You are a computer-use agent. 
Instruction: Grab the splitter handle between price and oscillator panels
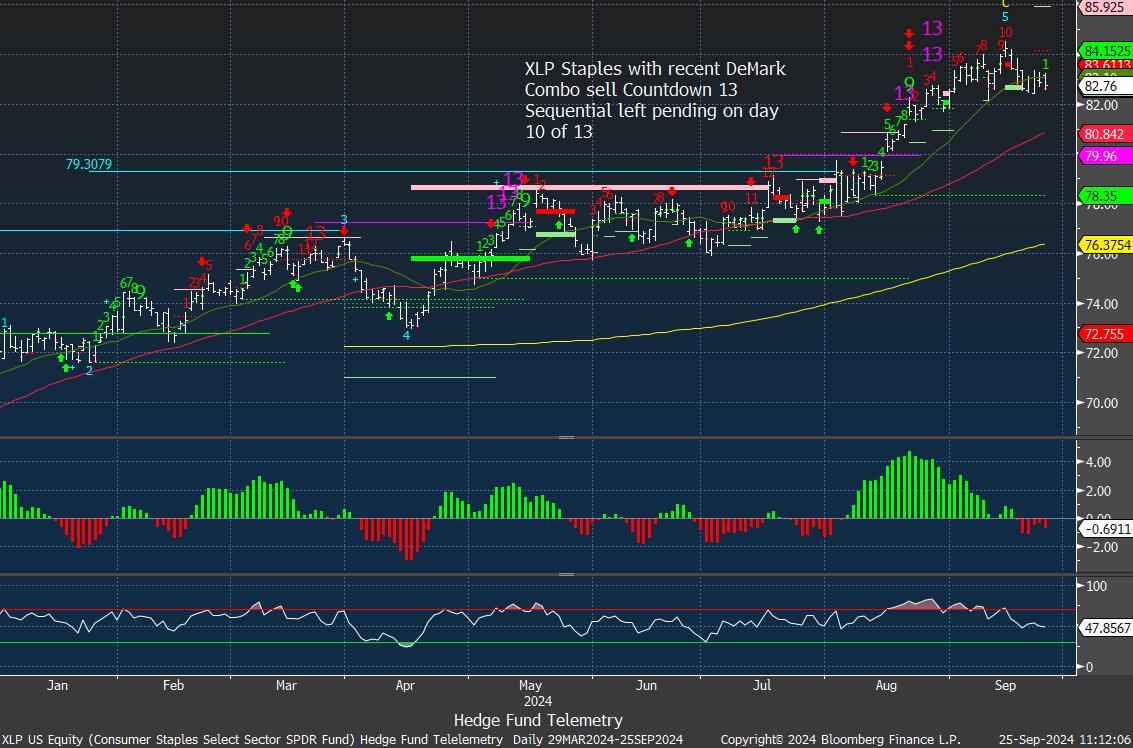pos(566,437)
